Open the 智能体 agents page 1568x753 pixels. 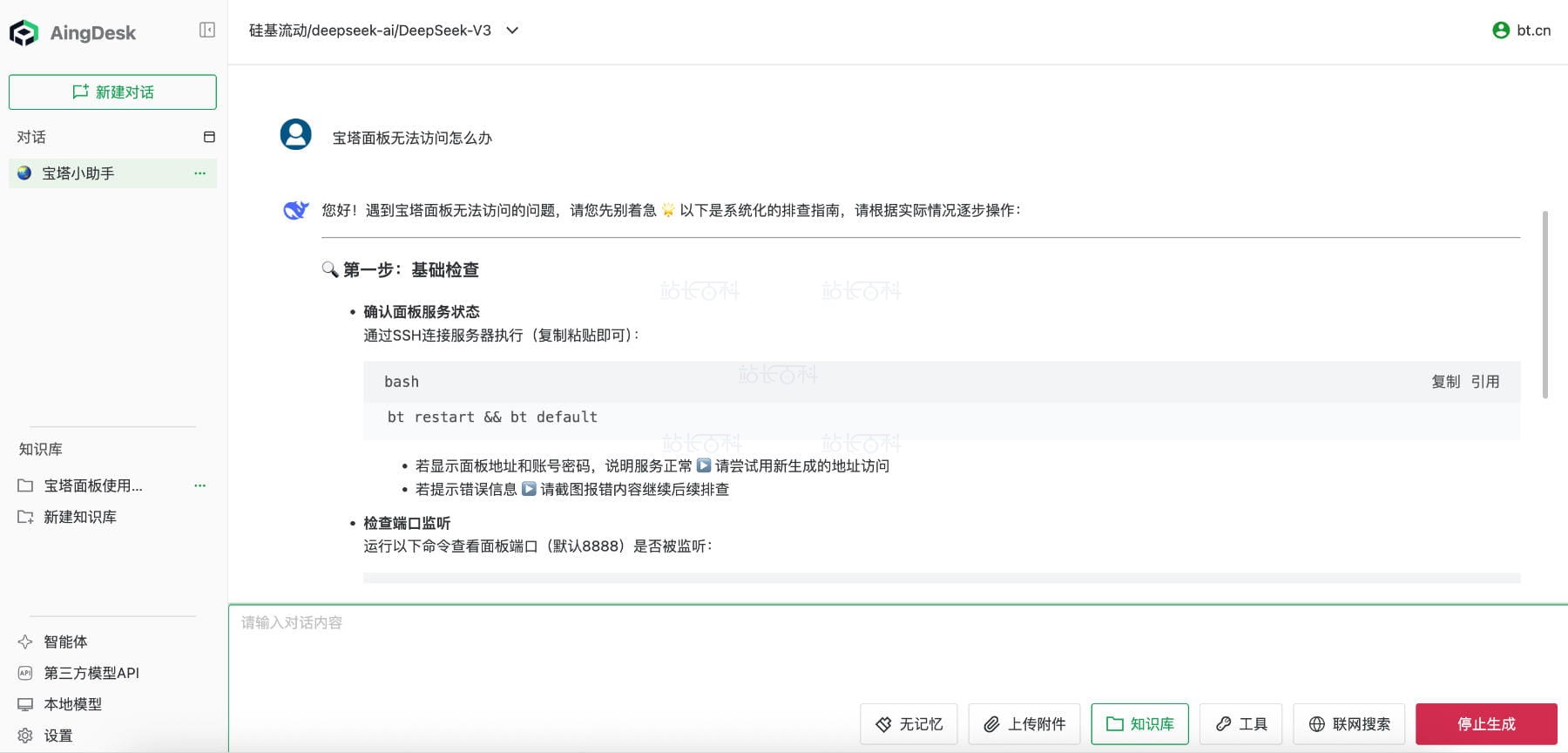(x=65, y=641)
